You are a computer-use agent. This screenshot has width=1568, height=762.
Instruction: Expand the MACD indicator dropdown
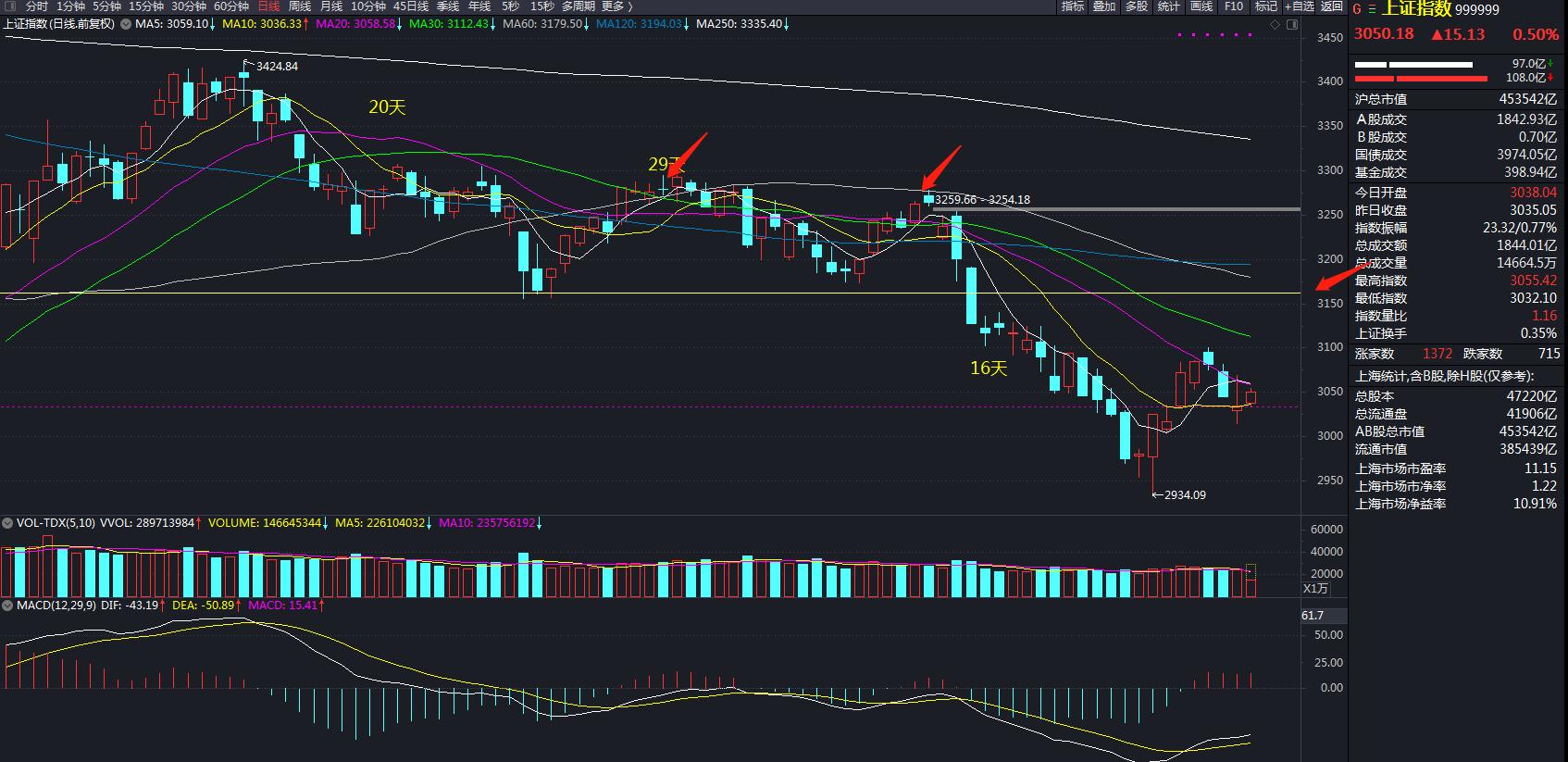coord(7,606)
